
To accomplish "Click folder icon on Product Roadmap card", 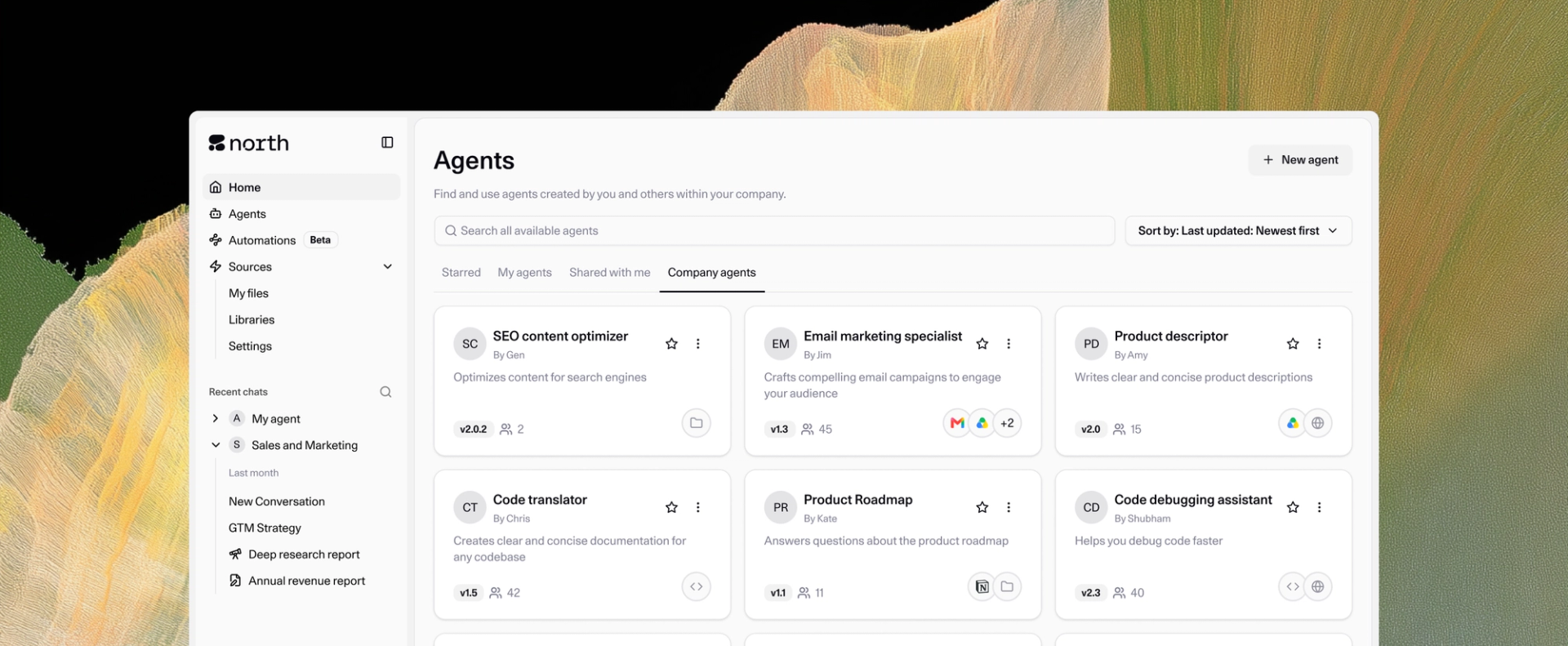I will tap(1008, 586).
